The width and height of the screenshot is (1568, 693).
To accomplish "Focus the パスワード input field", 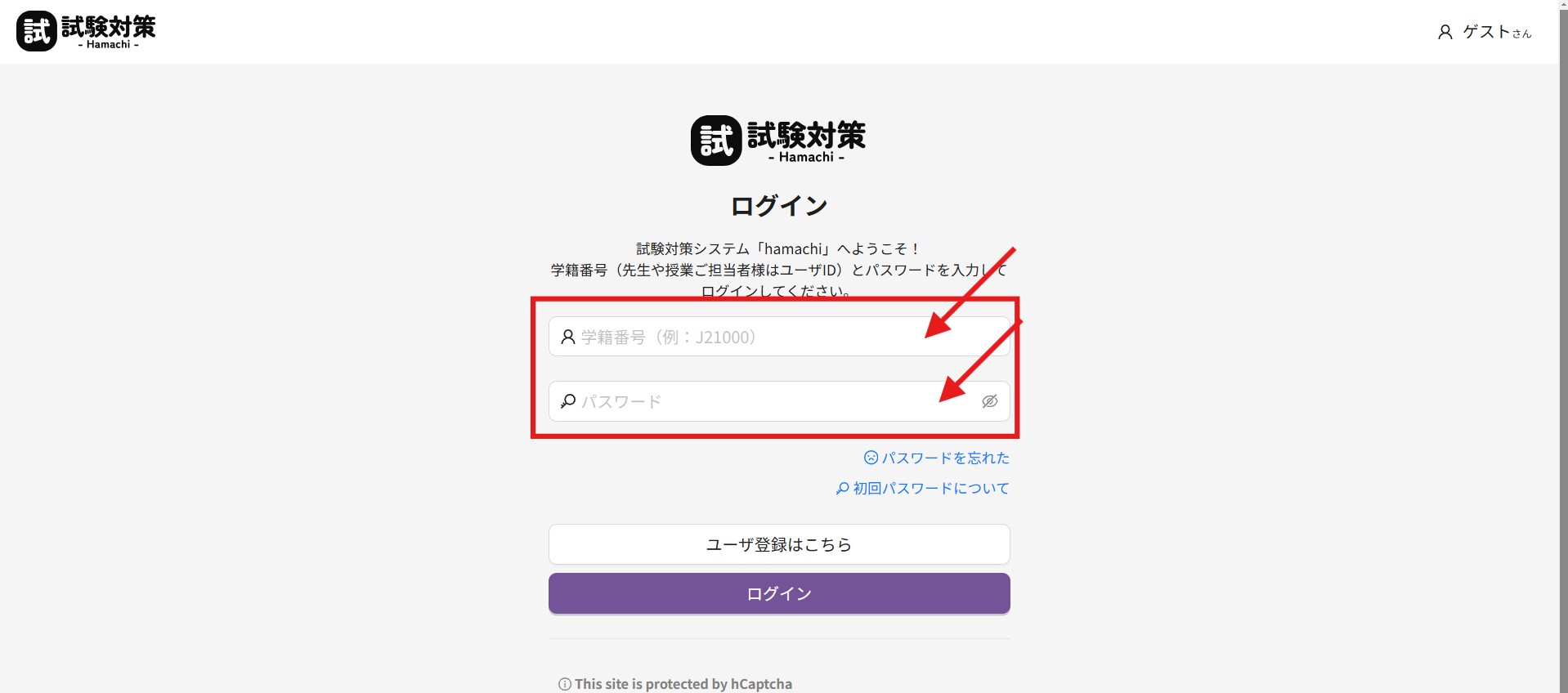I will pyautogui.click(x=779, y=401).
